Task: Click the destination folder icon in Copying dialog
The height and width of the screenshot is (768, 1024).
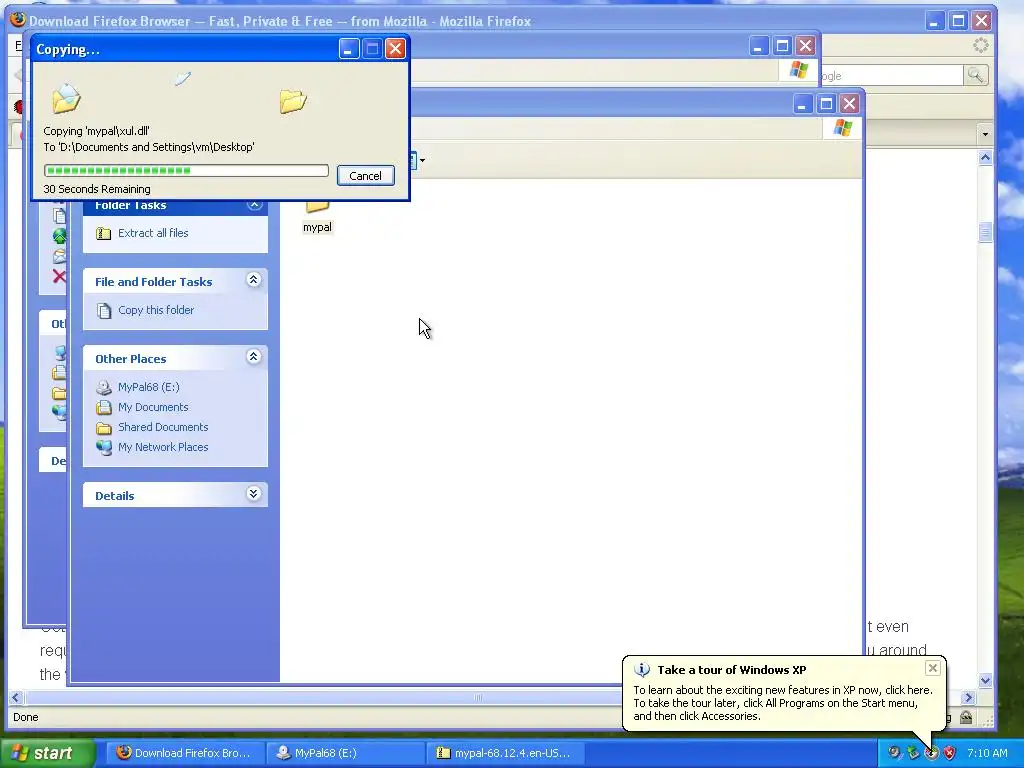Action: [293, 101]
